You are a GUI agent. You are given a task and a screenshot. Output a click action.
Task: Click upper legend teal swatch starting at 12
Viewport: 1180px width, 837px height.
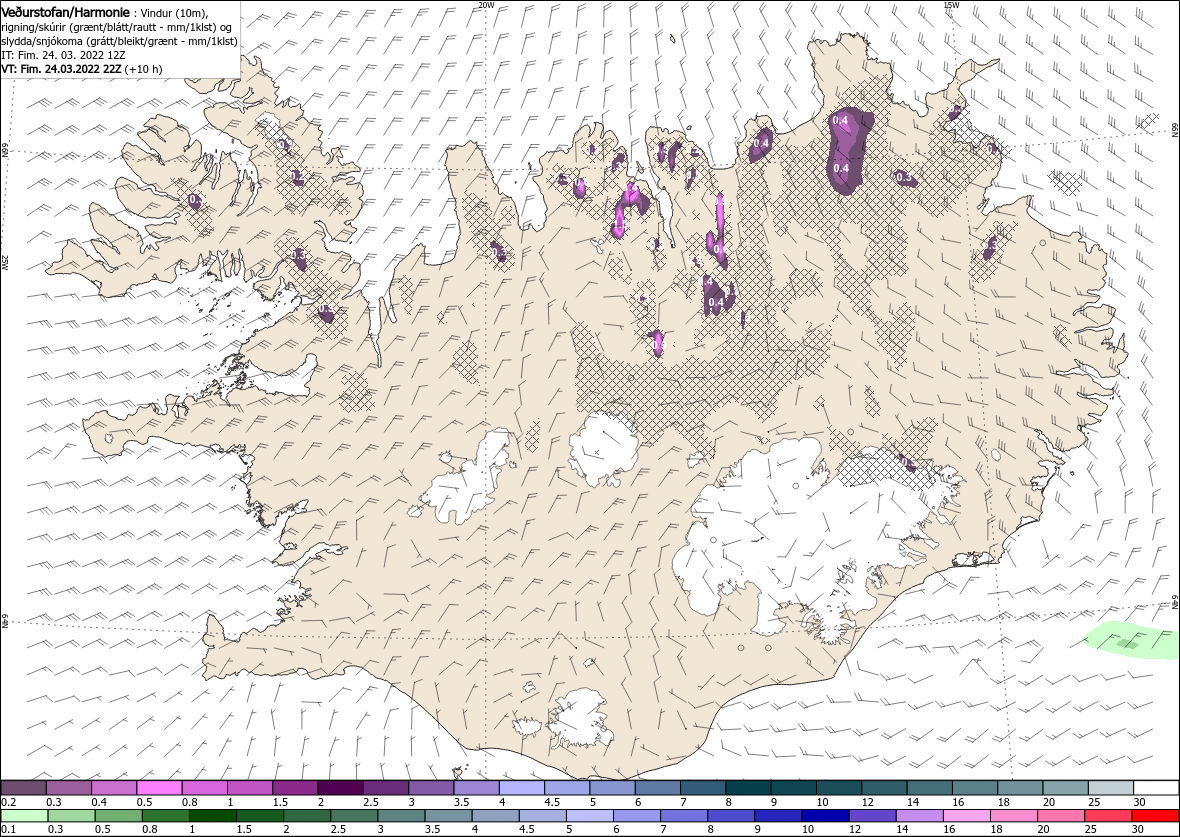click(x=884, y=788)
